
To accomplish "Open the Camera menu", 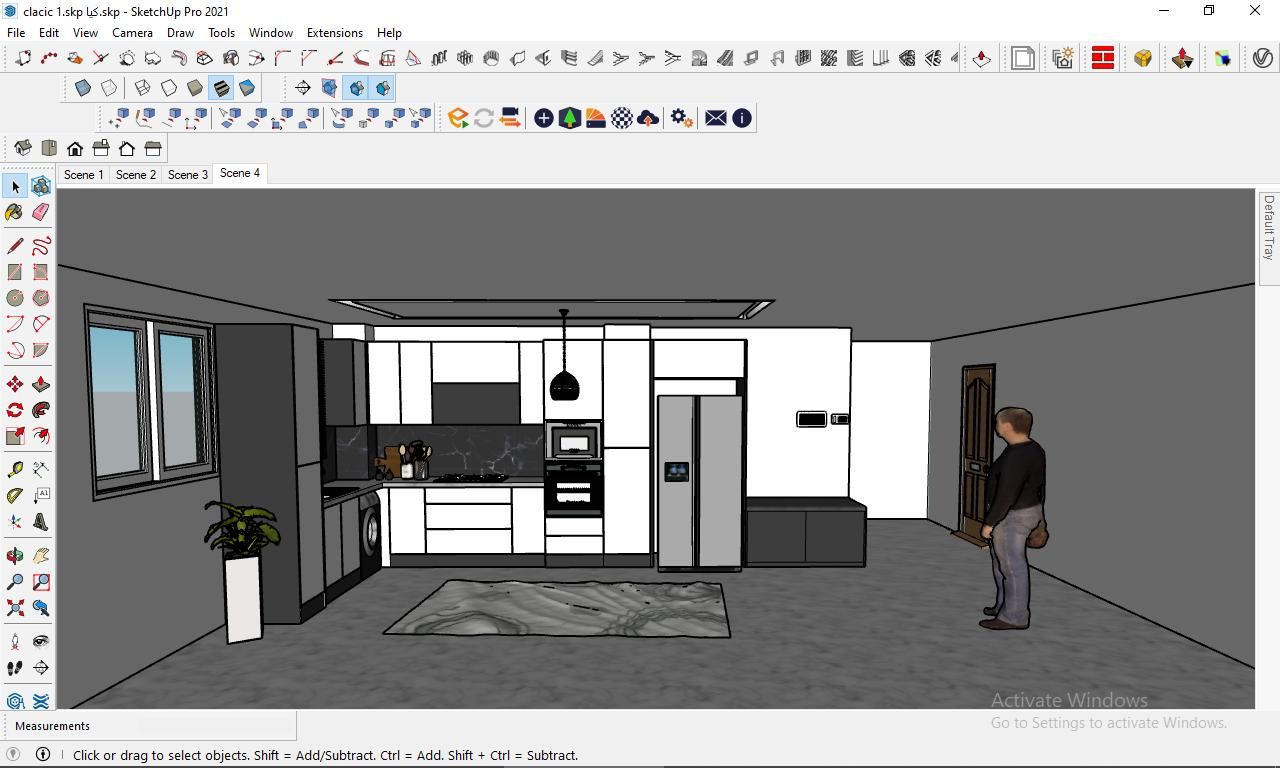I will tap(132, 32).
